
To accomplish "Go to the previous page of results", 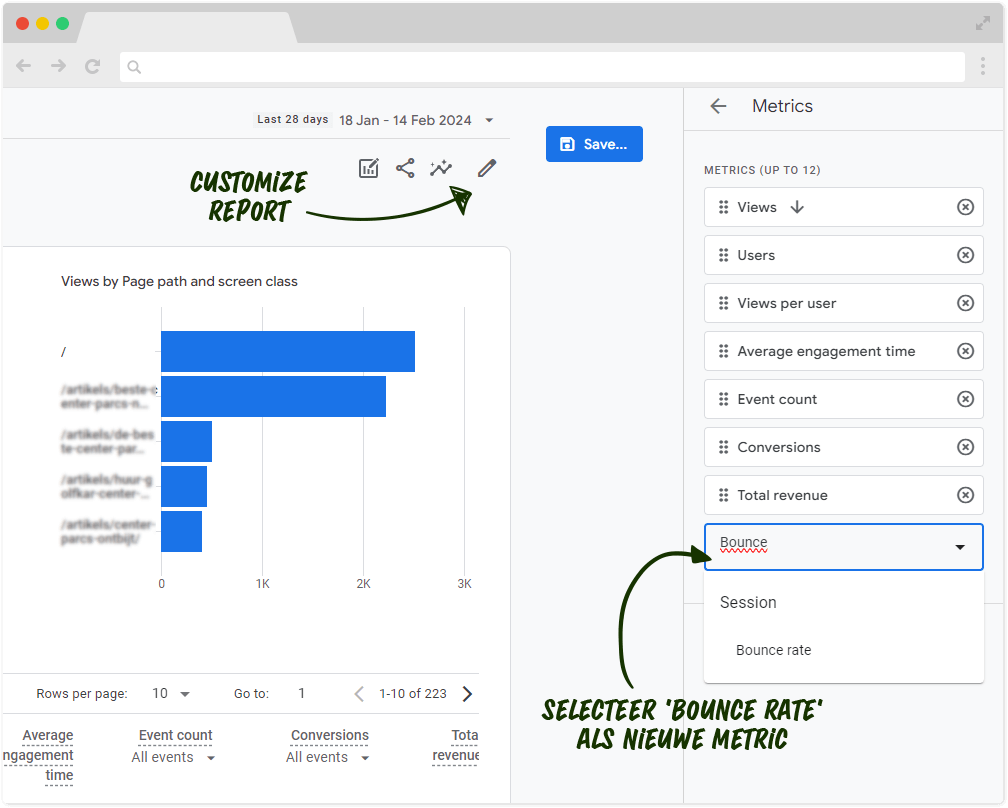I will 359,694.
